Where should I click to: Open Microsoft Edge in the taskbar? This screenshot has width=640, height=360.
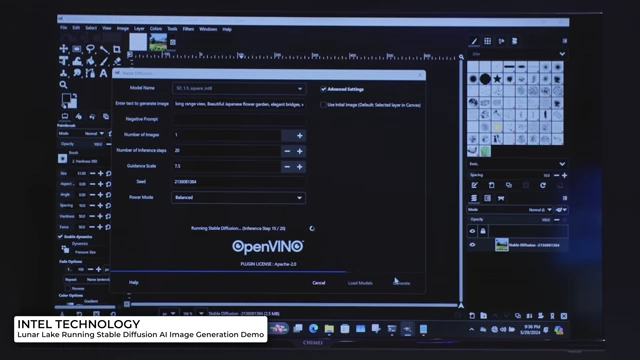click(x=313, y=329)
